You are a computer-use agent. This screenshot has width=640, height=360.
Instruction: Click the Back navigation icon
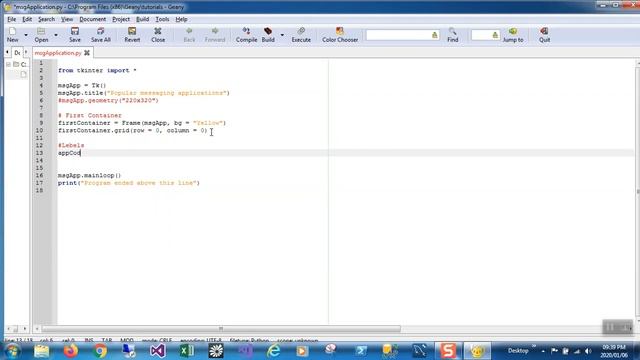[x=189, y=35]
